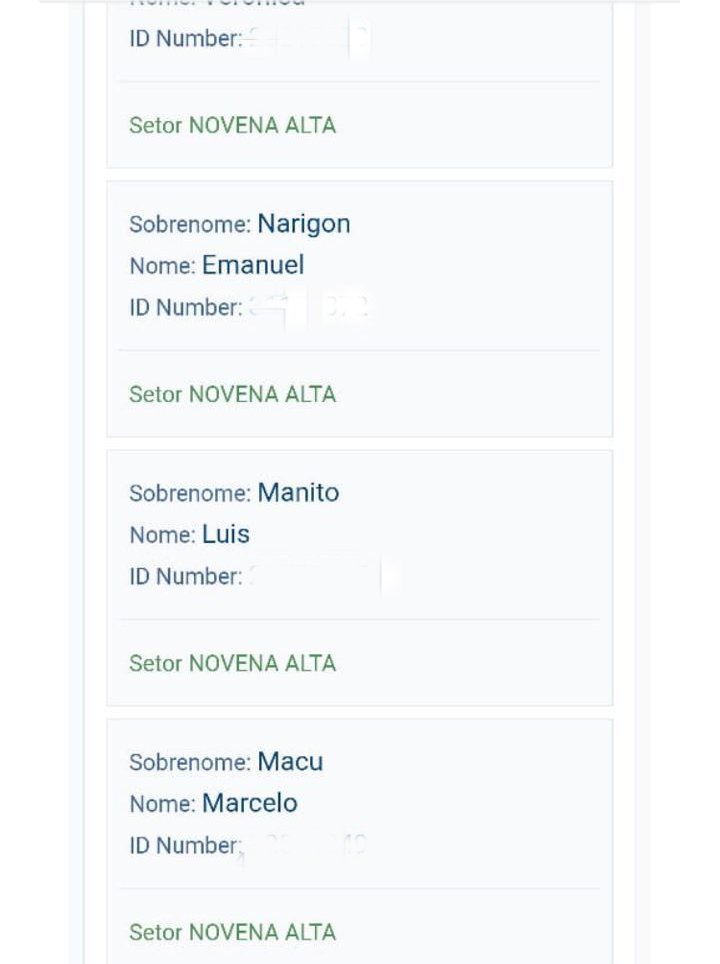Click Sobrenome label beside Macu
The width and height of the screenshot is (720, 964).
[x=190, y=762]
